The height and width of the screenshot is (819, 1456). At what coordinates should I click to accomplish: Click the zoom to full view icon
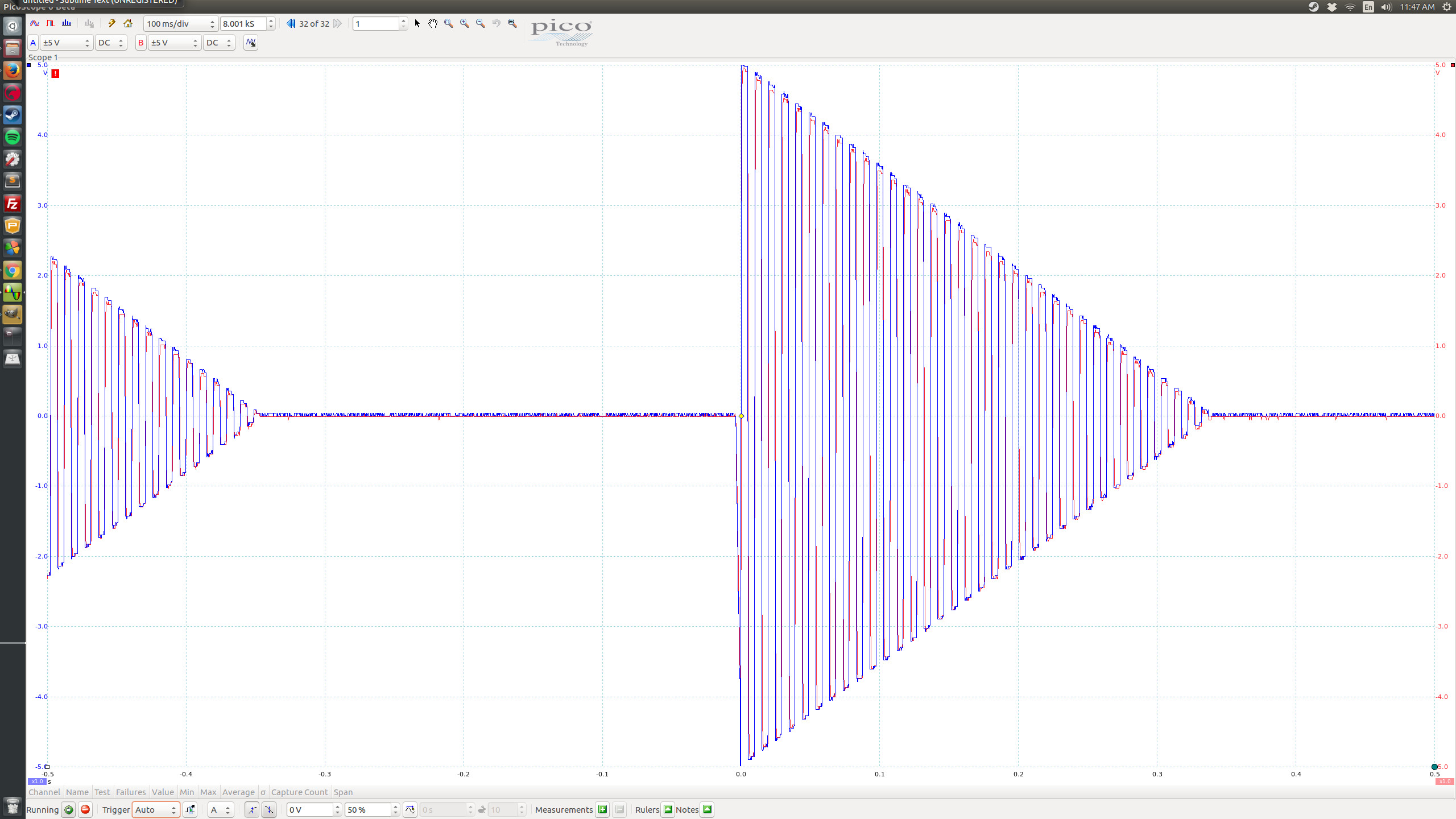tap(512, 23)
